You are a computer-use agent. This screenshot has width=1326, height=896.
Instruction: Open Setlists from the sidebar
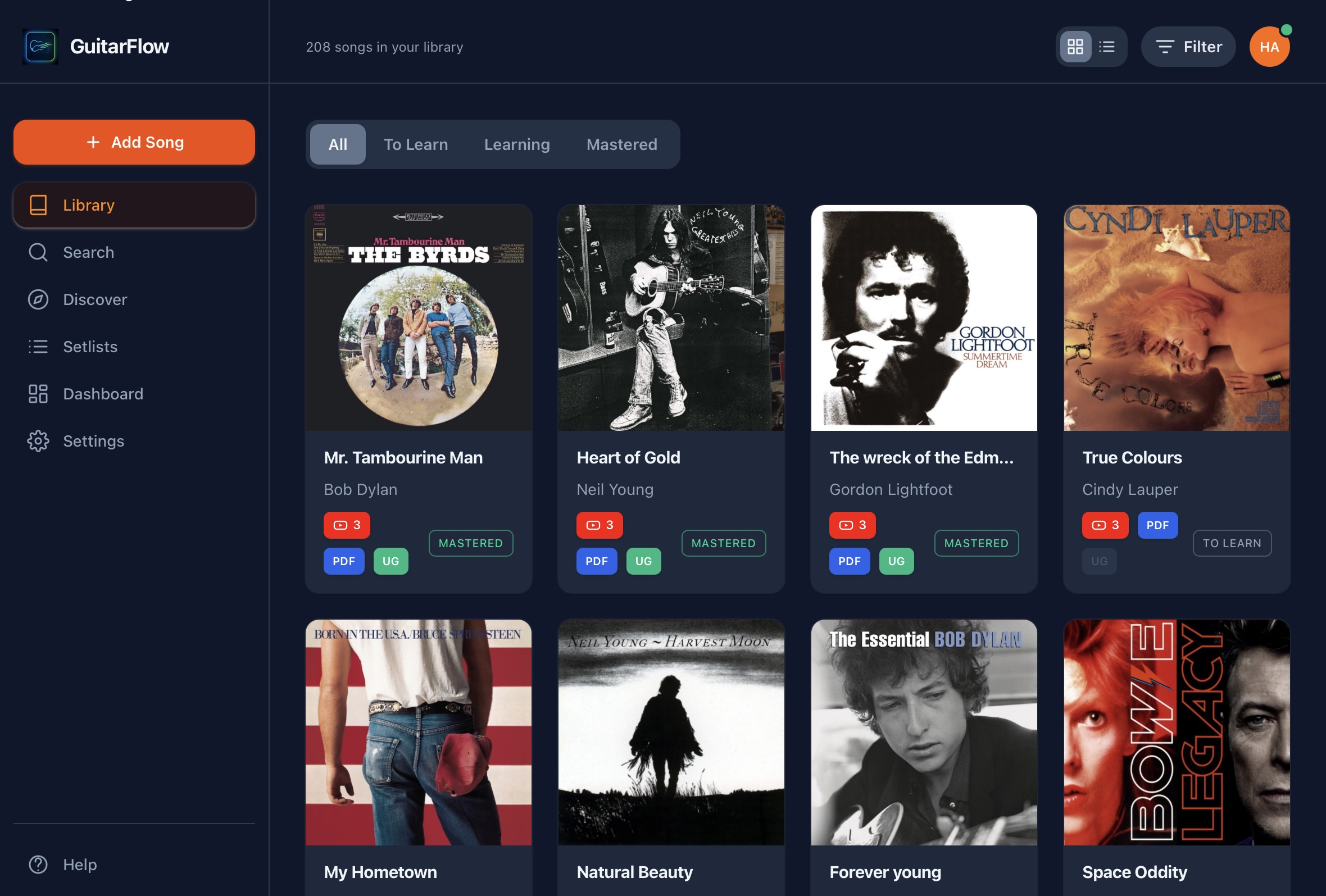(134, 347)
